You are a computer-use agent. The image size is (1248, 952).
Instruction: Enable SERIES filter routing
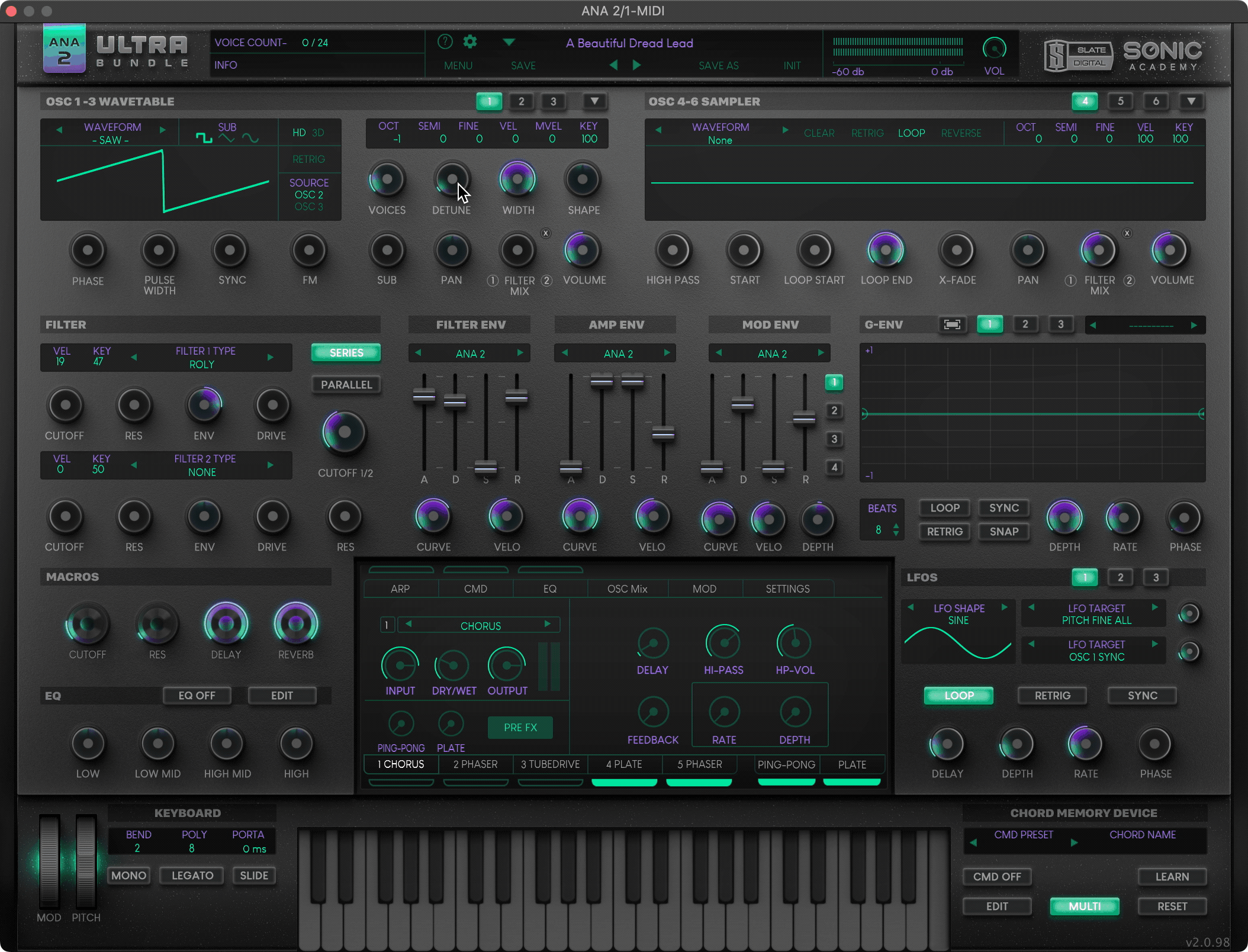click(346, 353)
